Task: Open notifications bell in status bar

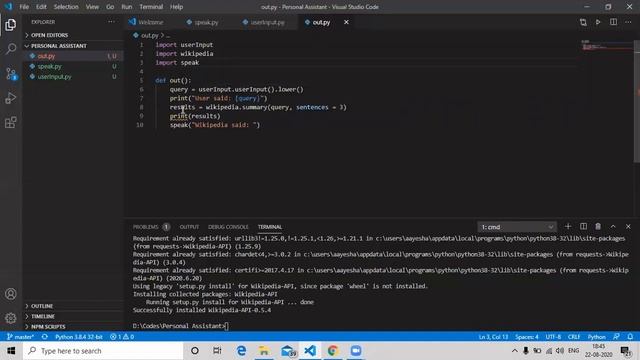Action: click(x=630, y=337)
